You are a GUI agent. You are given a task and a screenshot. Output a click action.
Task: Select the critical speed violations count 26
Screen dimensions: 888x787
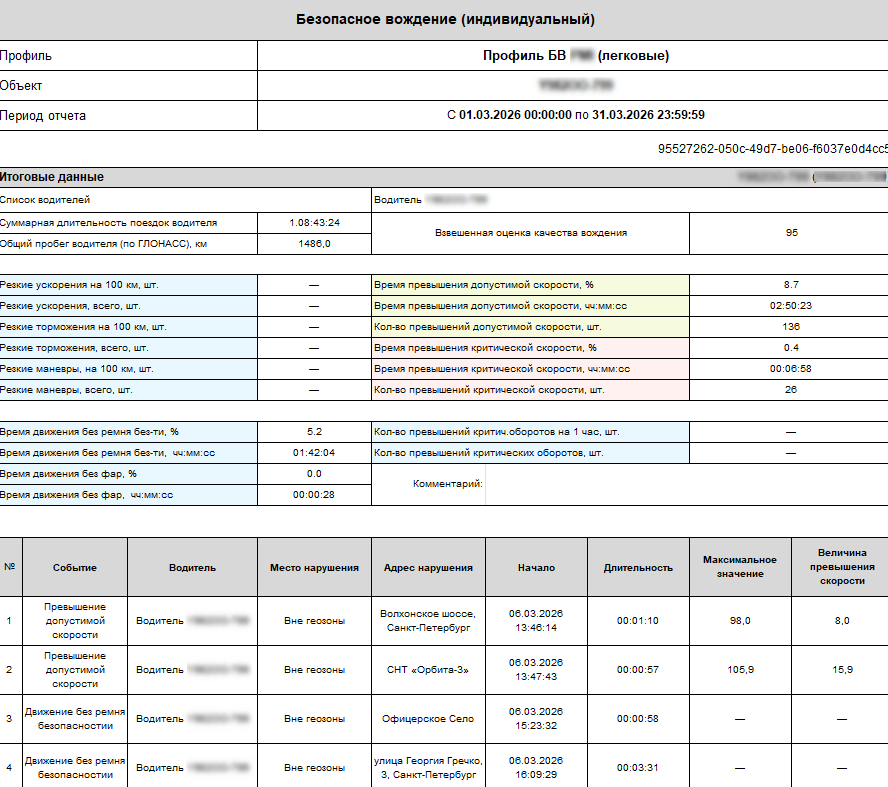[791, 390]
